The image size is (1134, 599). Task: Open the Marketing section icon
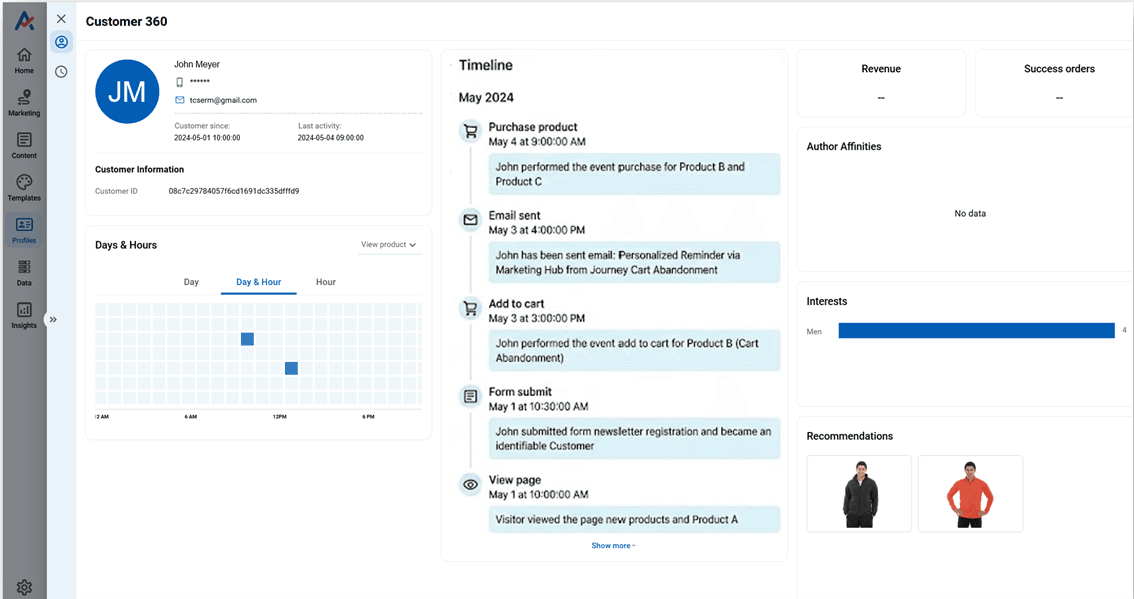(24, 101)
